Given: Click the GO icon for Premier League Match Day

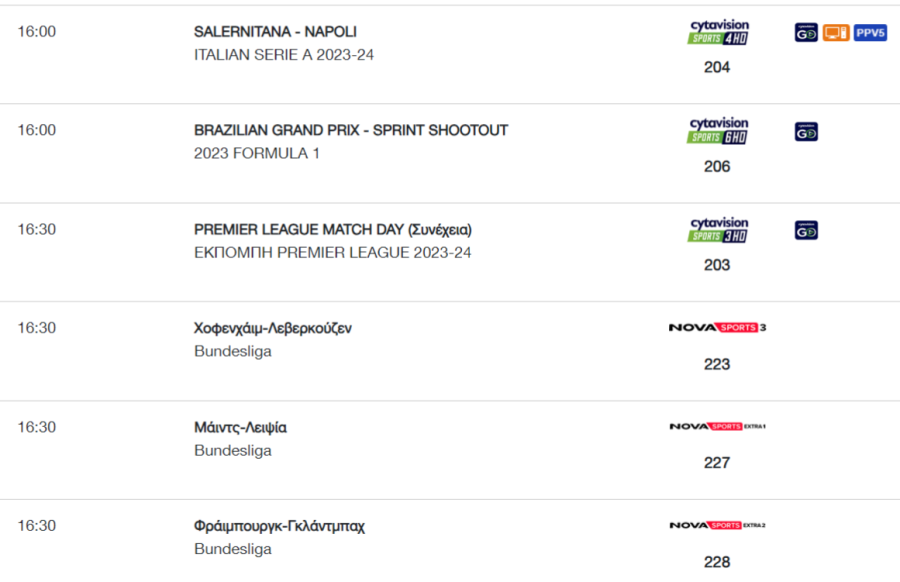Looking at the screenshot, I should (x=806, y=231).
